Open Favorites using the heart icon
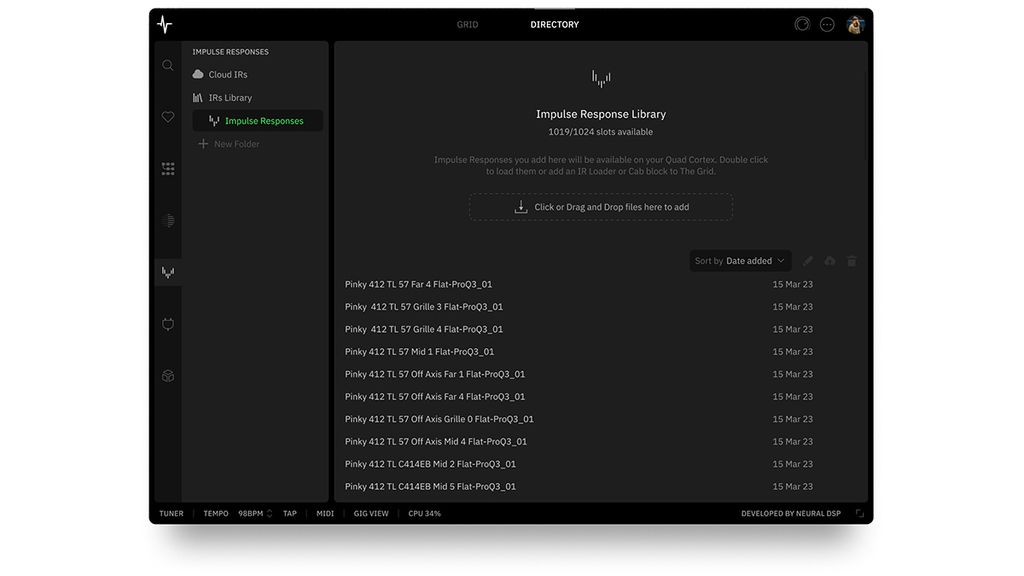Image resolution: width=1024 pixels, height=576 pixels. (168, 116)
